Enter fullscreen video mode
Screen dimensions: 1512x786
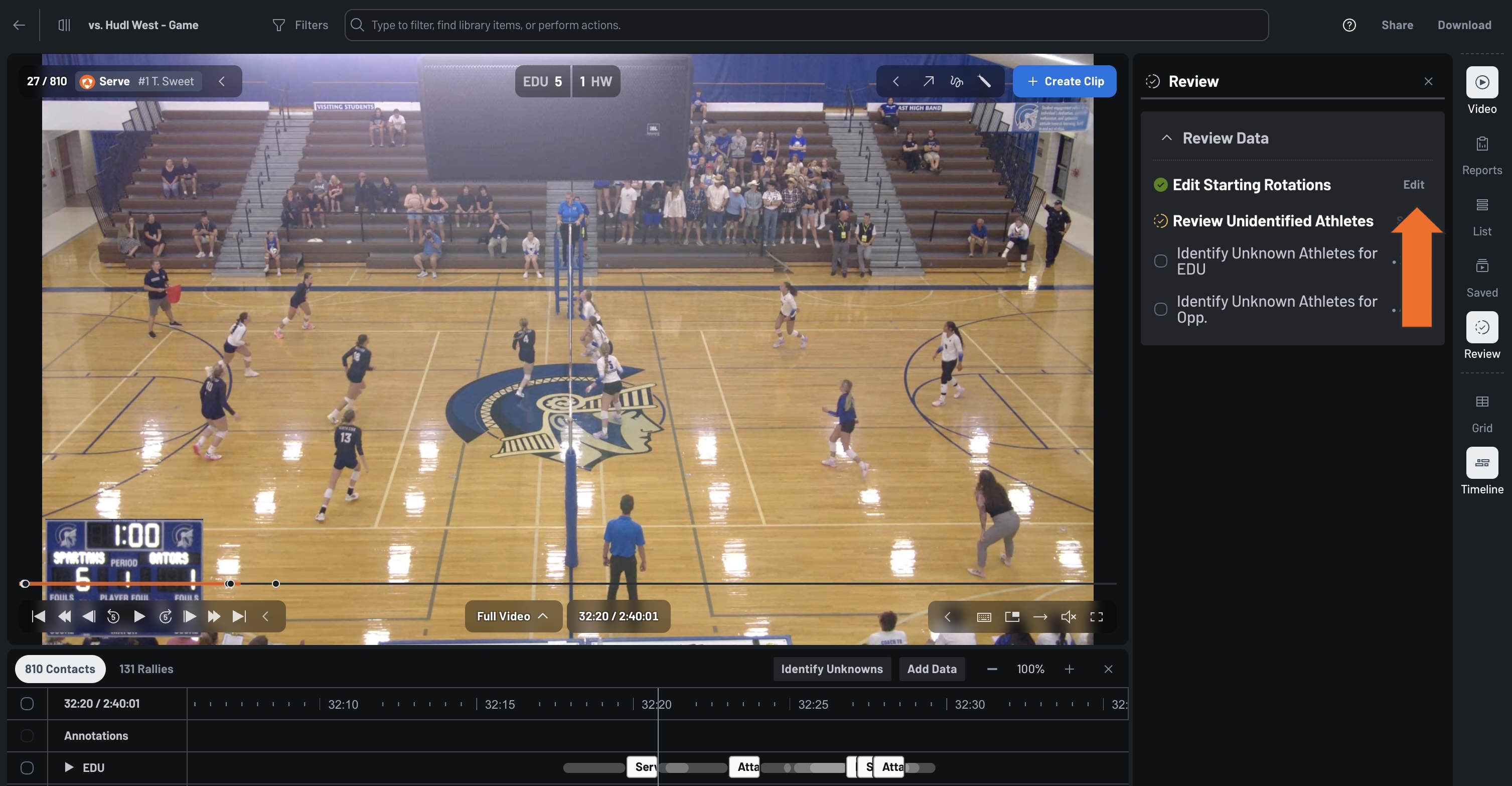(1097, 616)
